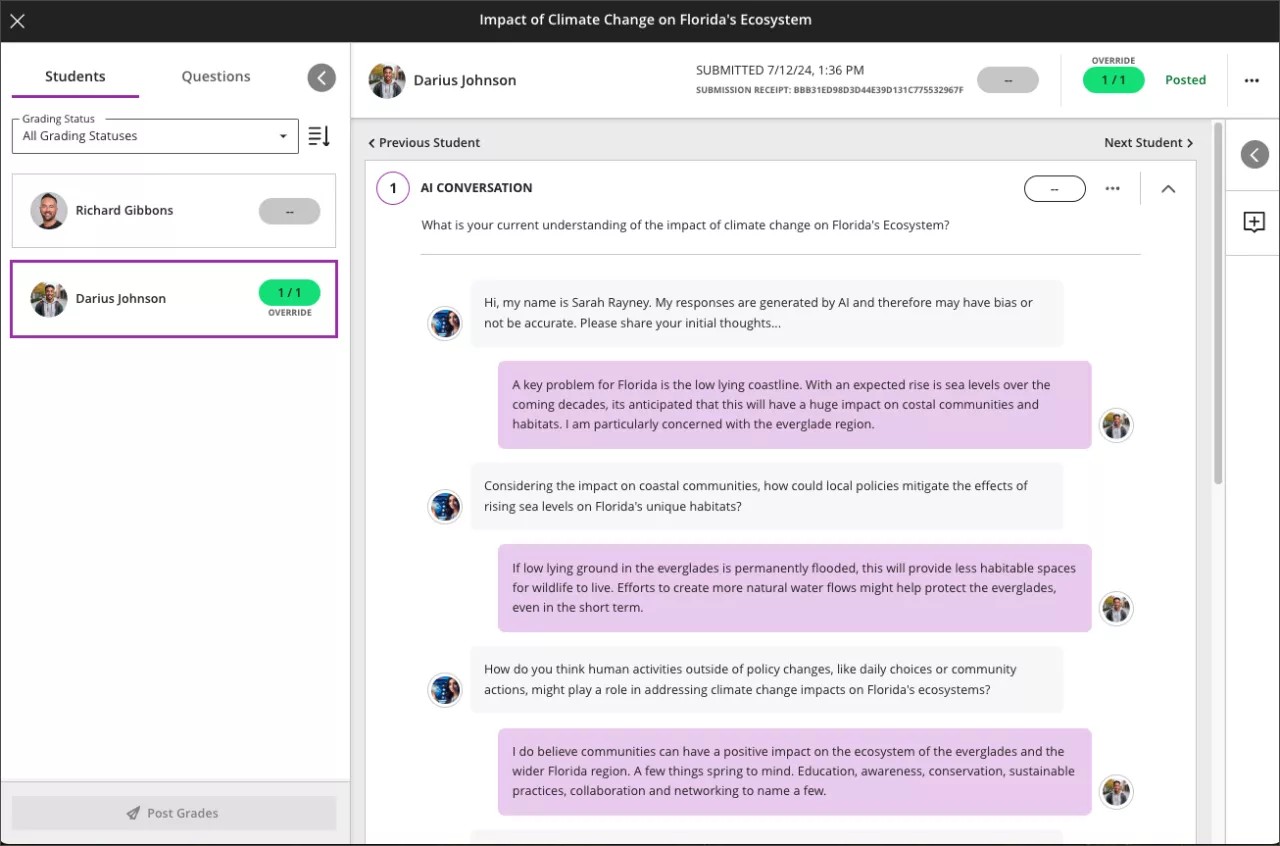Image resolution: width=1280 pixels, height=846 pixels.
Task: Switch to the Questions tab
Action: (x=215, y=76)
